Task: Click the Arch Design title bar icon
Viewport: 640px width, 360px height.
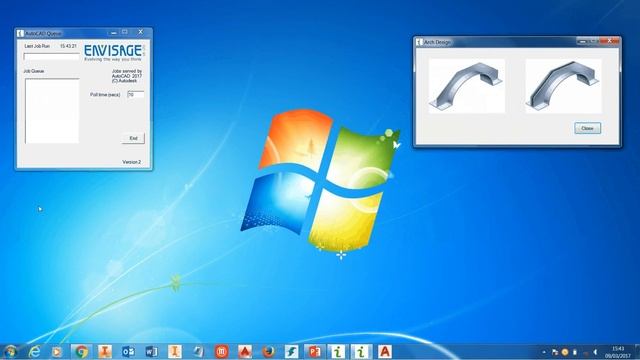Action: point(419,42)
